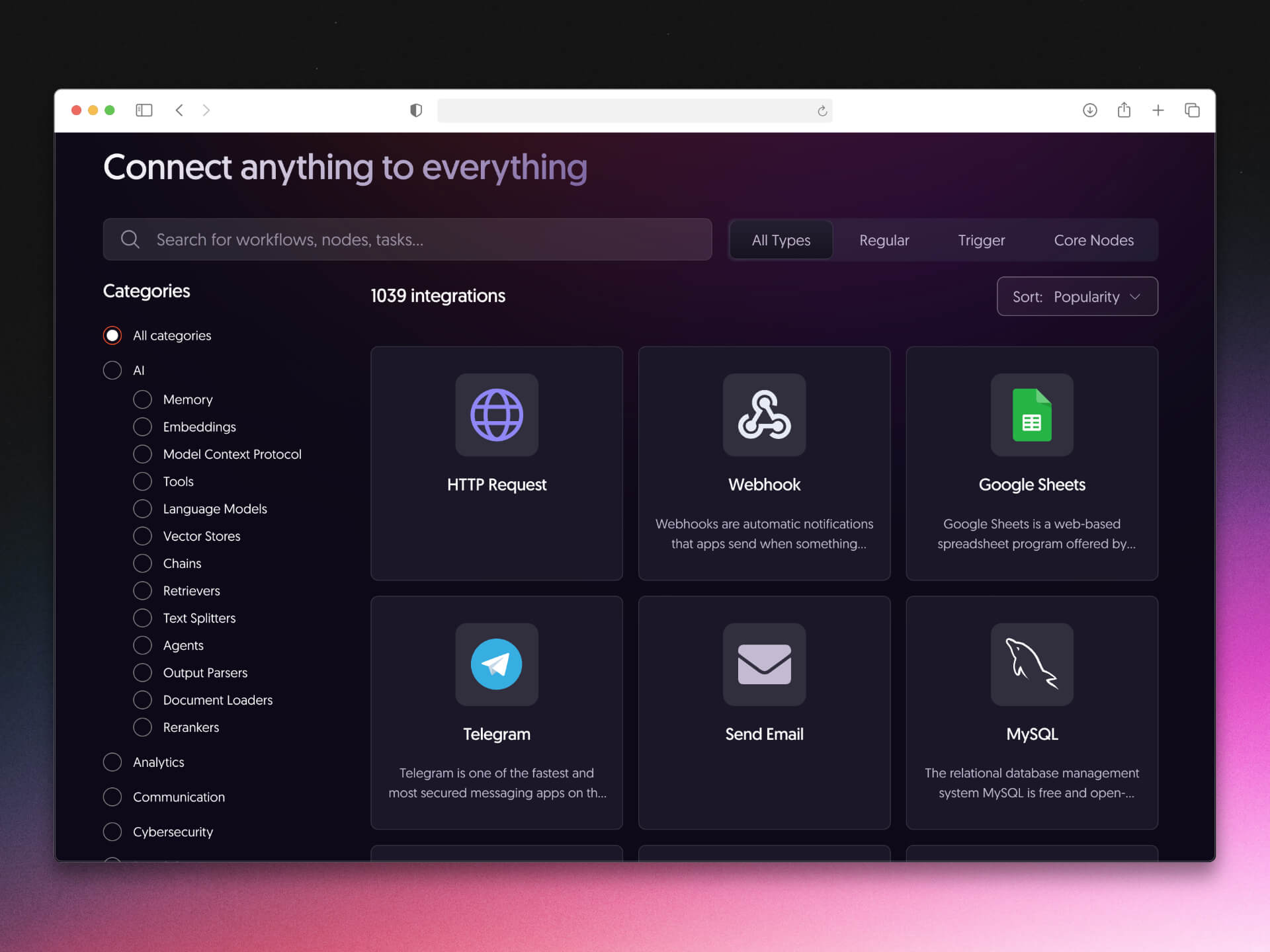Switch to the Trigger tab
The width and height of the screenshot is (1270, 952).
tap(981, 240)
